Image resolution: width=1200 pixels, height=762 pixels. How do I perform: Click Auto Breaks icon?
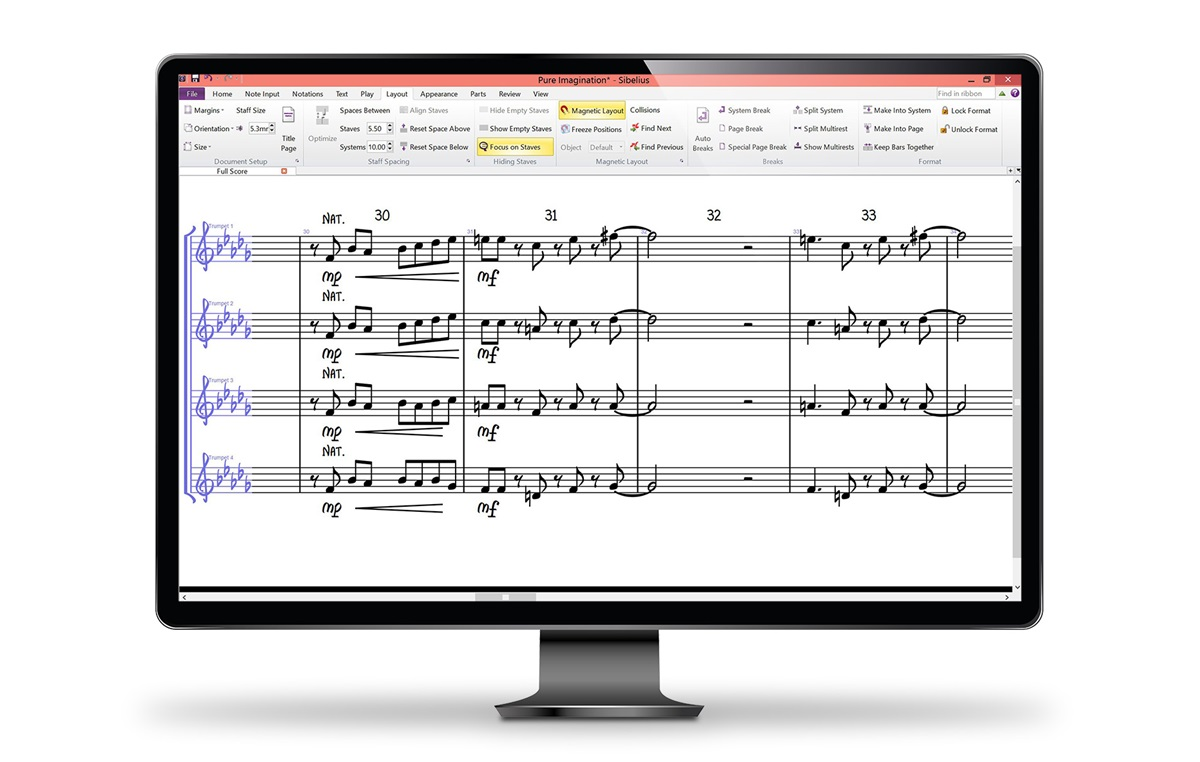point(702,118)
